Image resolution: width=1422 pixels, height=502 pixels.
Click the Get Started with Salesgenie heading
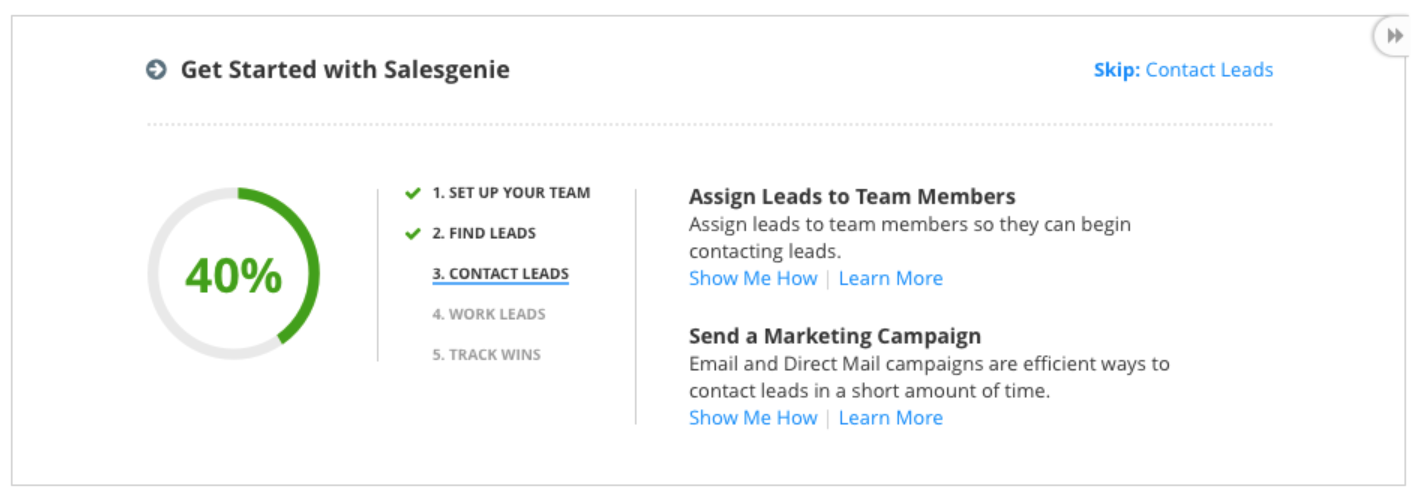click(345, 70)
